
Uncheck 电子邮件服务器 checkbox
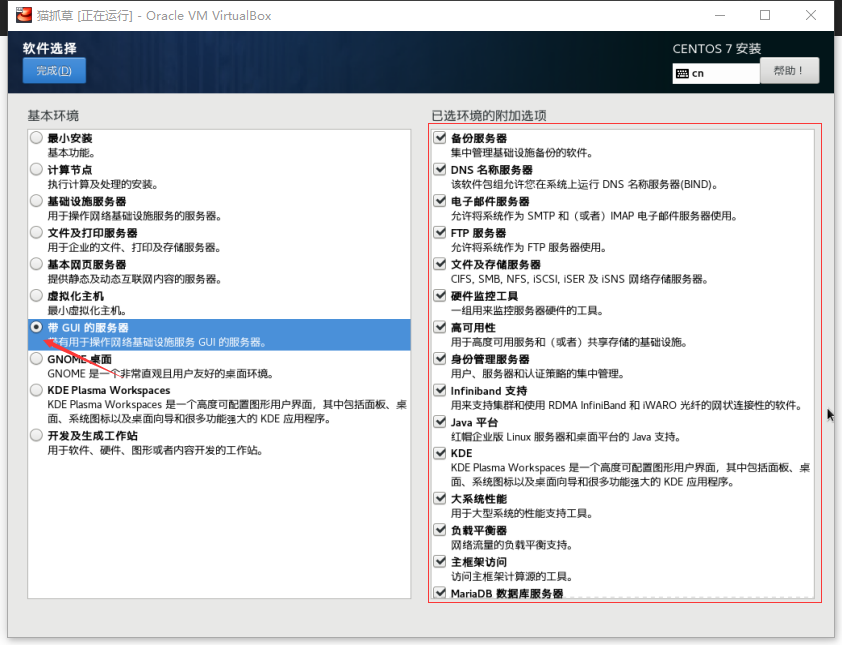(440, 201)
